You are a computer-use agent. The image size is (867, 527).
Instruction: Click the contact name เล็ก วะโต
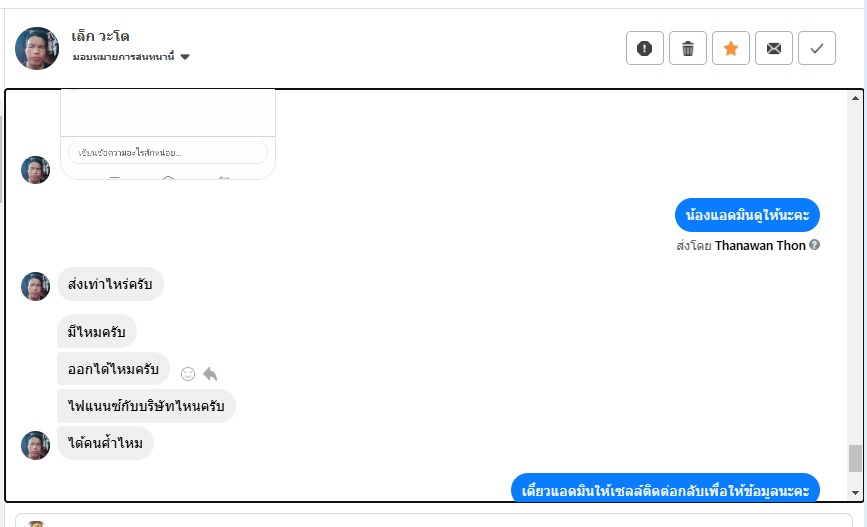(x=101, y=36)
